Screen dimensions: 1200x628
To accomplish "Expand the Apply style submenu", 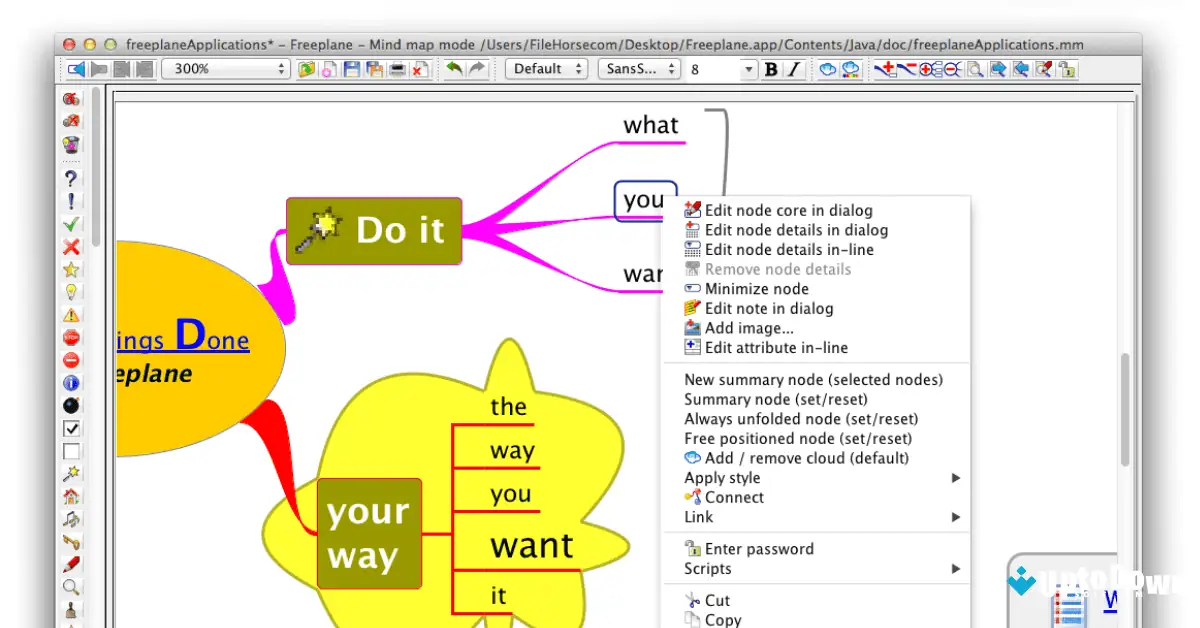I will (821, 478).
